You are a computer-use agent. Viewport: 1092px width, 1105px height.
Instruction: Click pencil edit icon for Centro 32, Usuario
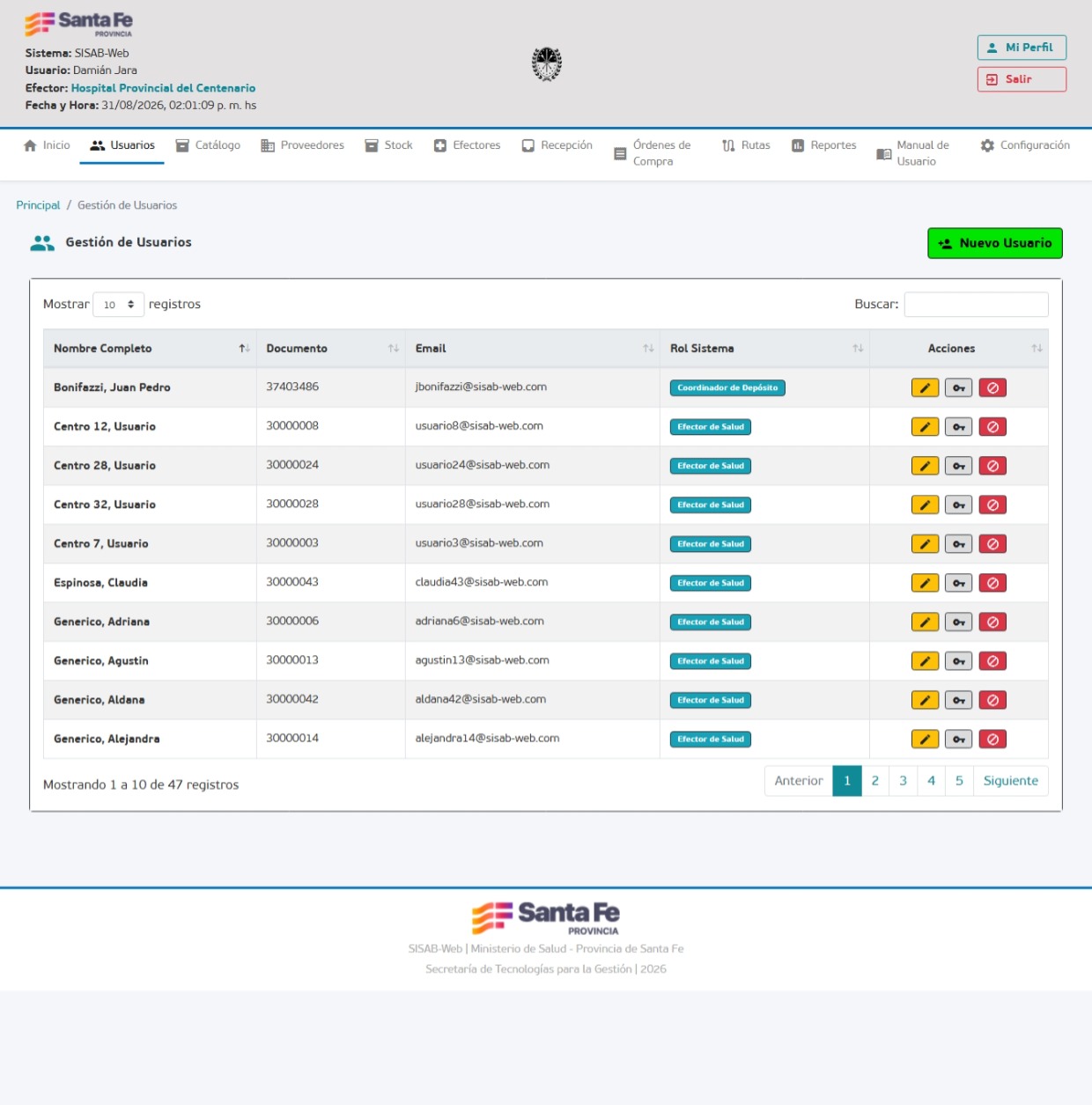point(925,505)
